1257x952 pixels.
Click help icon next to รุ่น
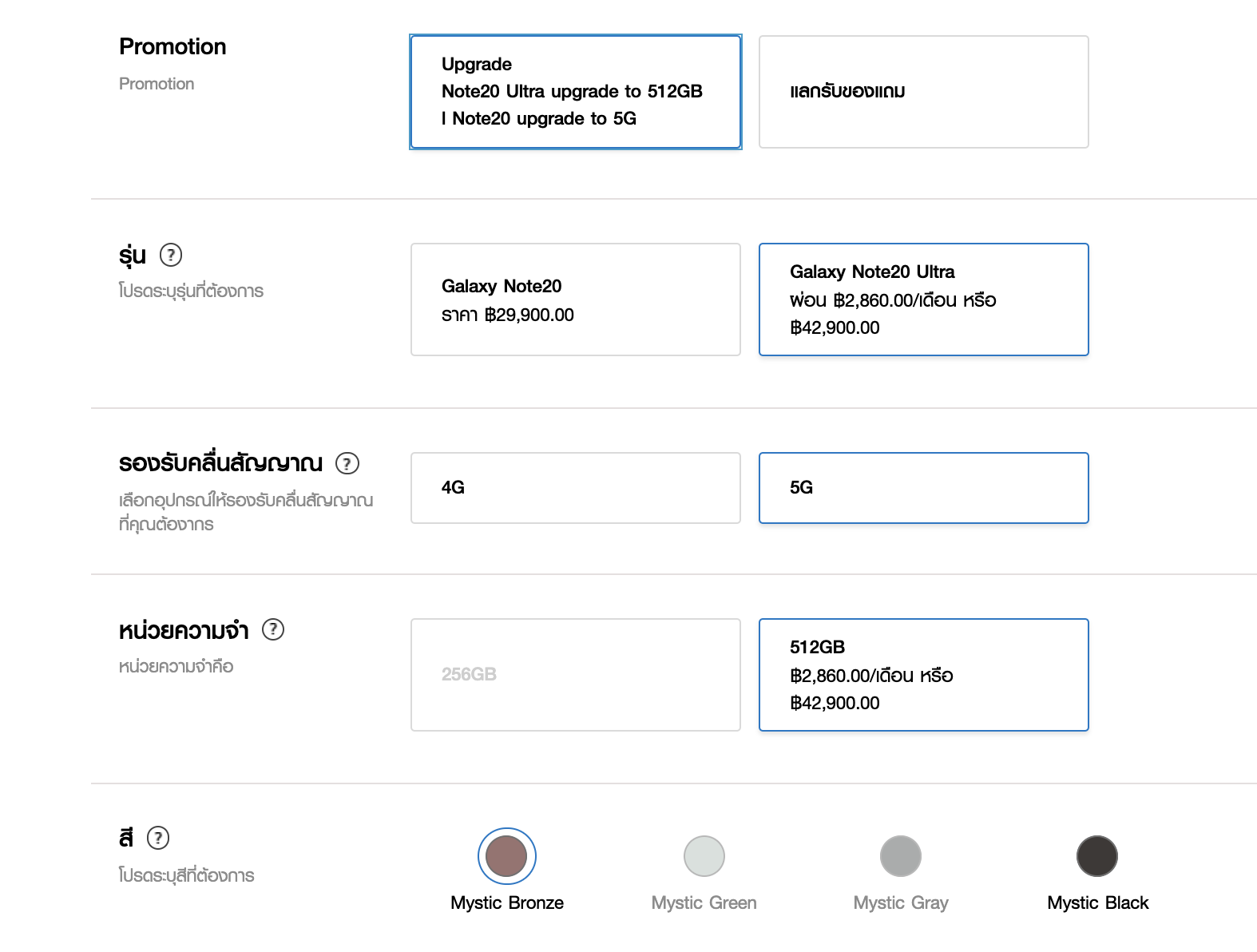[x=171, y=255]
